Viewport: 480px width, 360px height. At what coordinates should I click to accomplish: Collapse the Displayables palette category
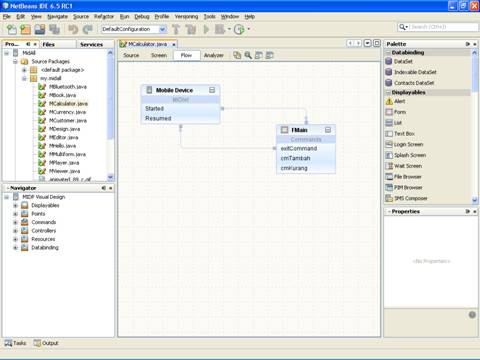coord(388,92)
